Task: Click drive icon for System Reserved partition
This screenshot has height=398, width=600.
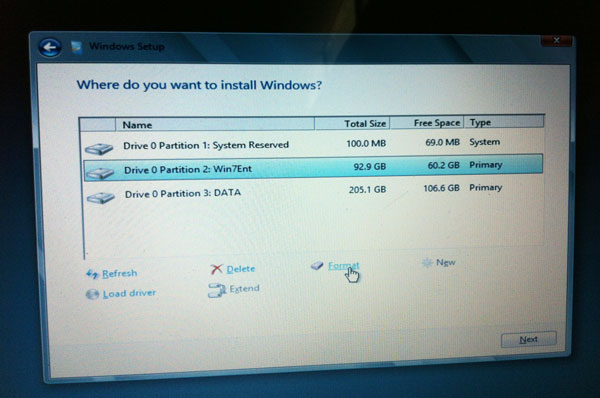Action: 99,148
